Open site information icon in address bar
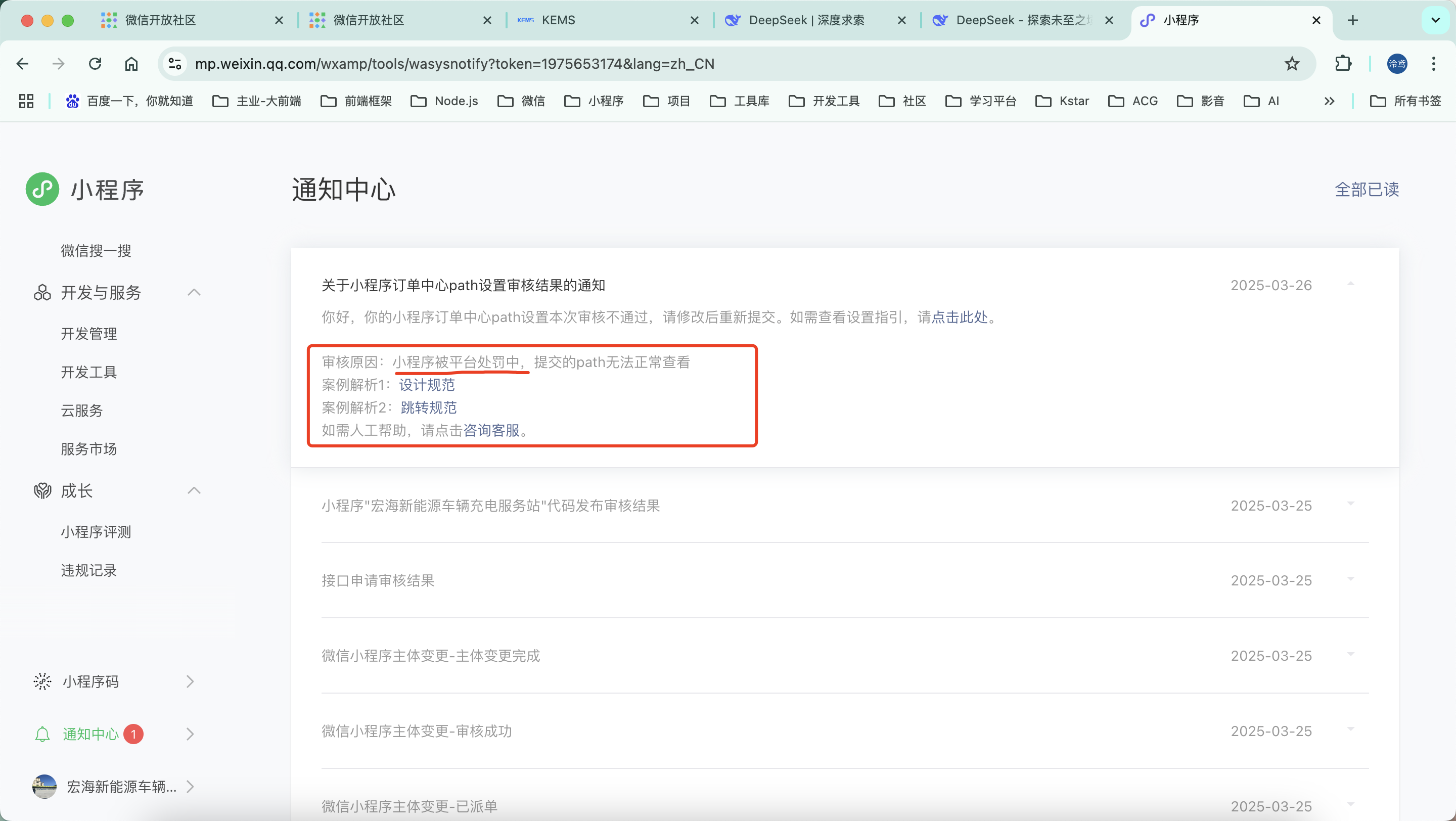Screen dimensions: 1456x821 click(x=174, y=64)
